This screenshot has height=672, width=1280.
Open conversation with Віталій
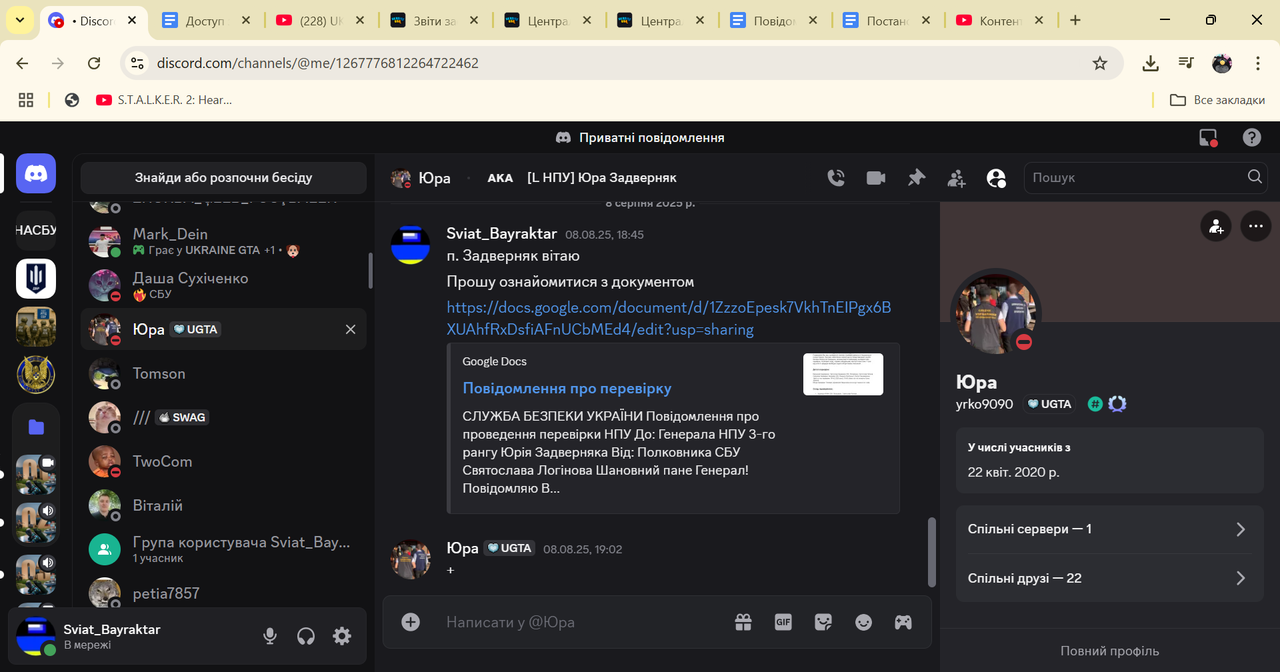pyautogui.click(x=224, y=505)
